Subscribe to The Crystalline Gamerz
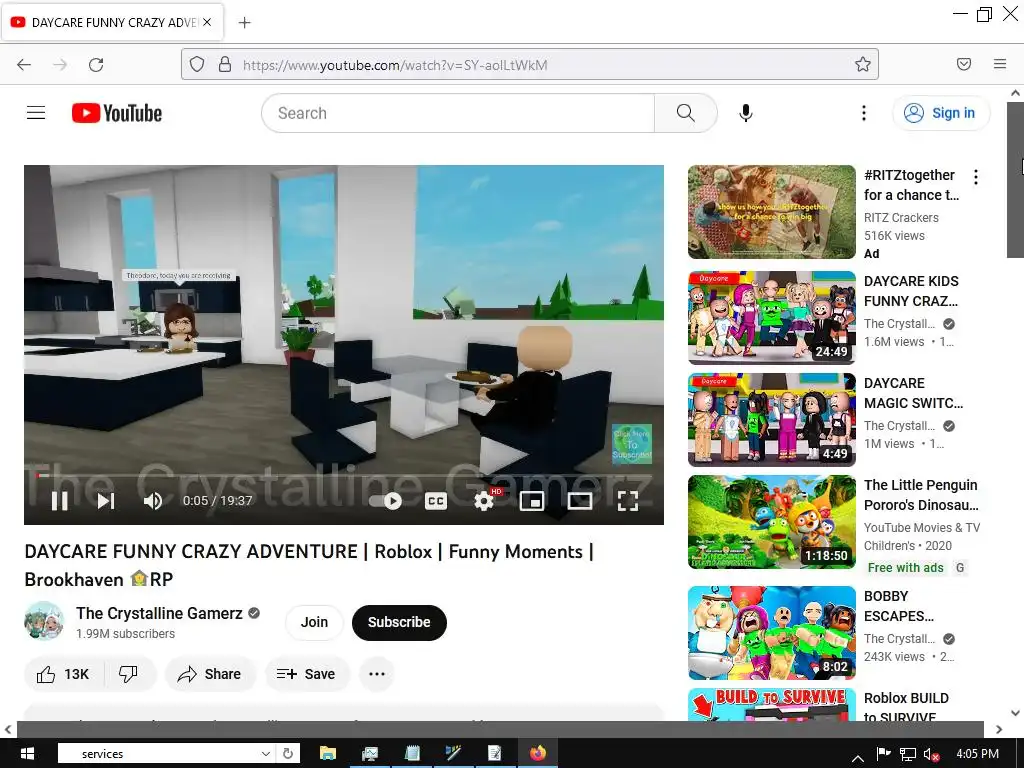The height and width of the screenshot is (768, 1024). pyautogui.click(x=399, y=622)
